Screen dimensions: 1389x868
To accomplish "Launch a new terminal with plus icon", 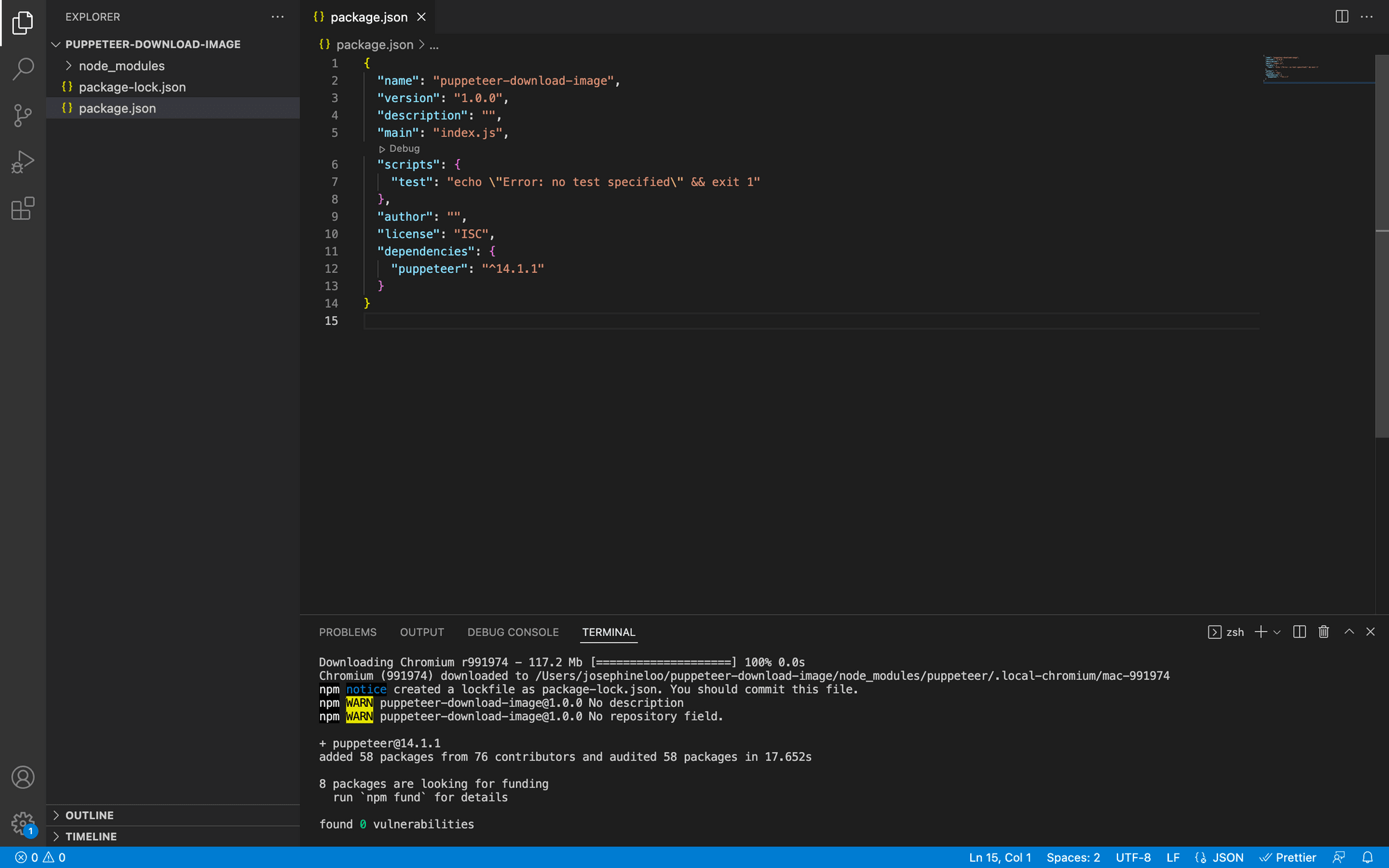I will click(1261, 632).
